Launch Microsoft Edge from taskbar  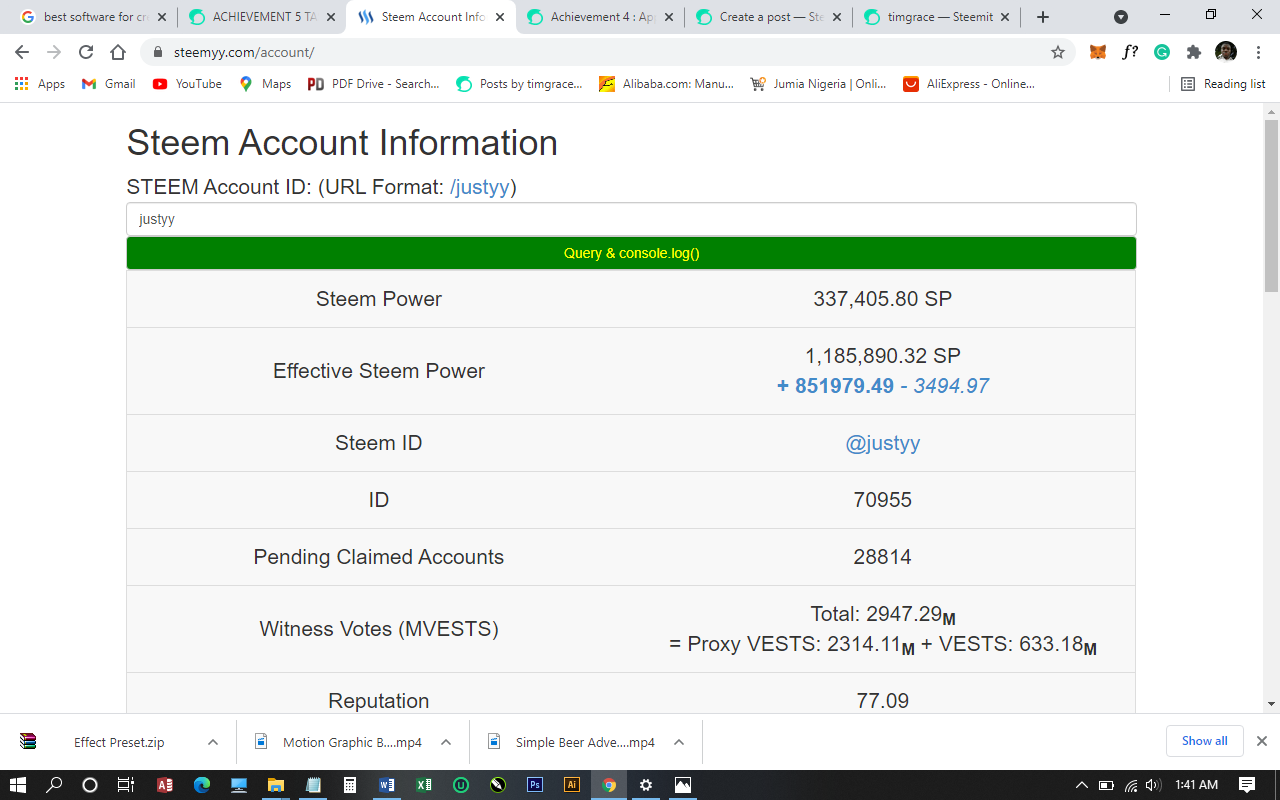202,785
